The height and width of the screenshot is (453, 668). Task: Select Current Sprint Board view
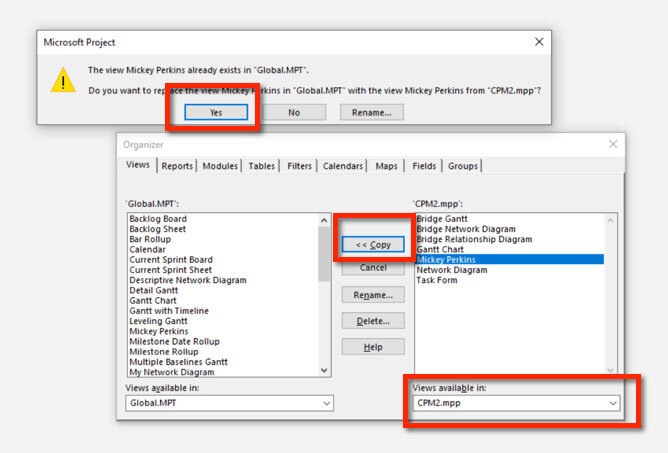click(171, 260)
